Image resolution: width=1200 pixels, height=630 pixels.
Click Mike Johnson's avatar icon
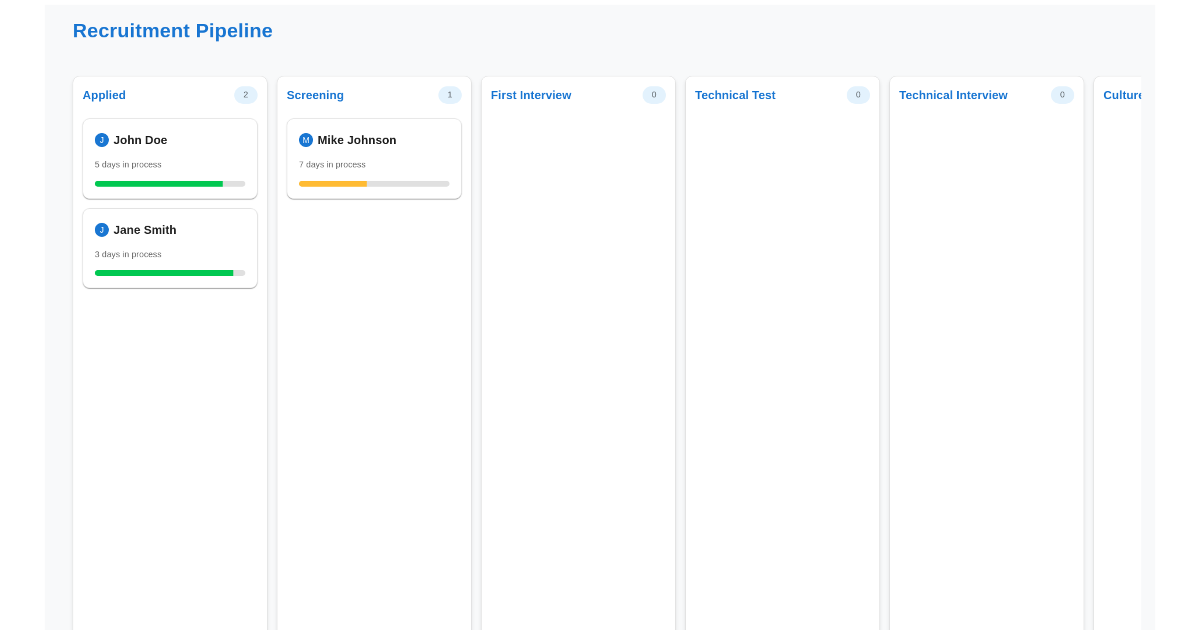point(305,140)
